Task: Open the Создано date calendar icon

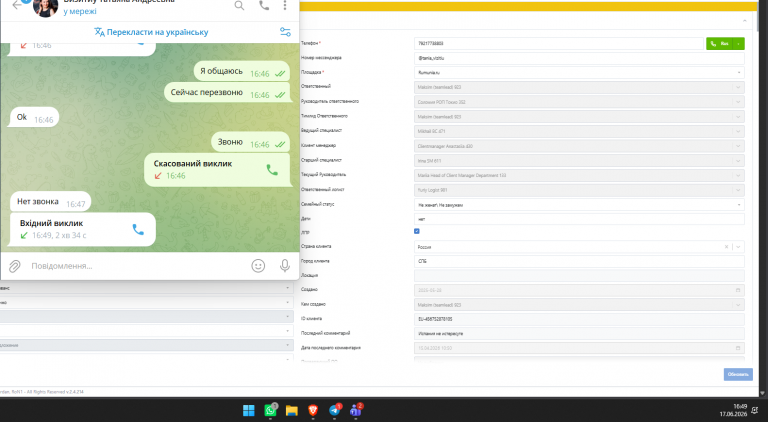Action: [x=738, y=290]
